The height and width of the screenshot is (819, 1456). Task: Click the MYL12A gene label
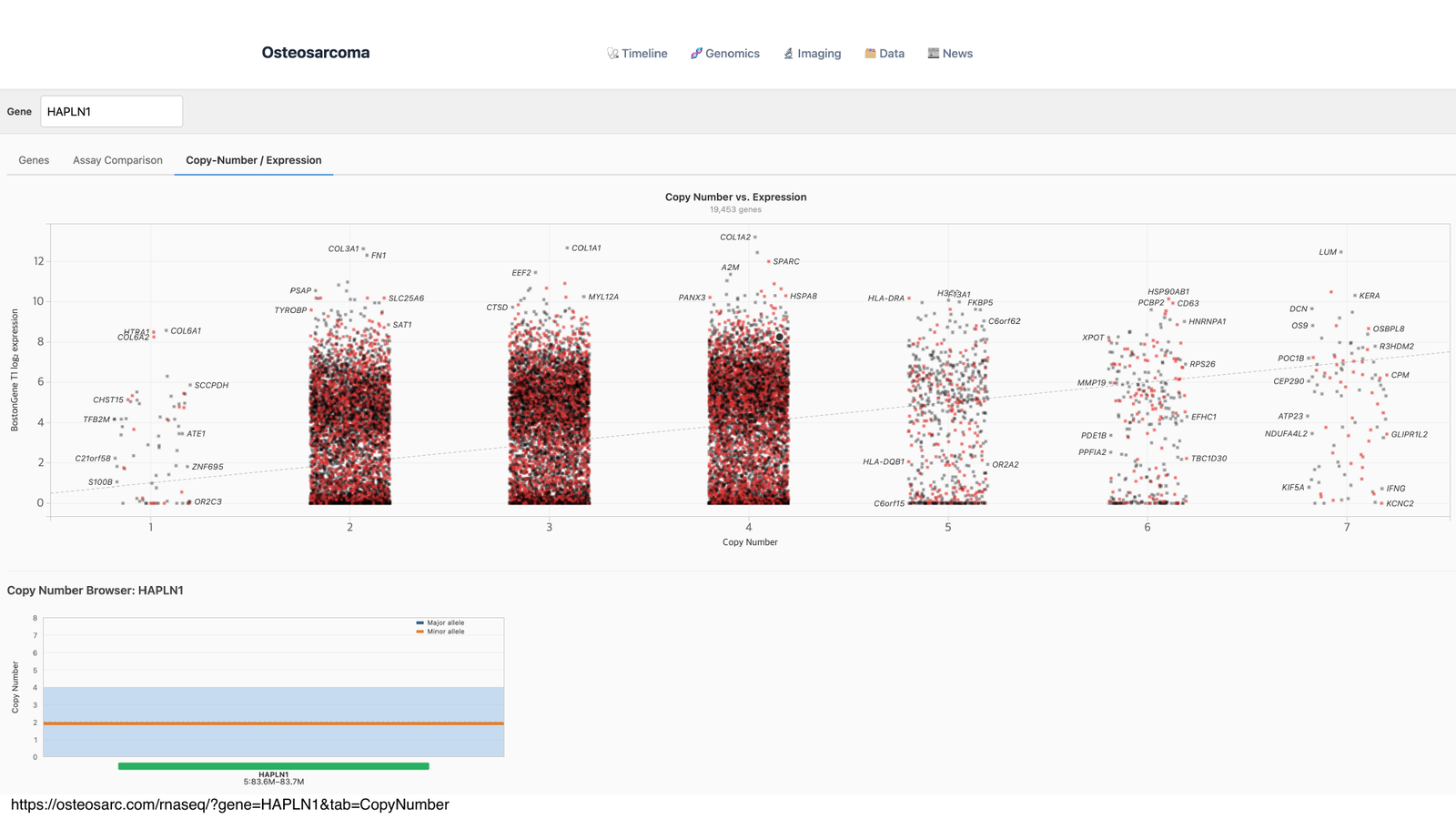(x=603, y=297)
